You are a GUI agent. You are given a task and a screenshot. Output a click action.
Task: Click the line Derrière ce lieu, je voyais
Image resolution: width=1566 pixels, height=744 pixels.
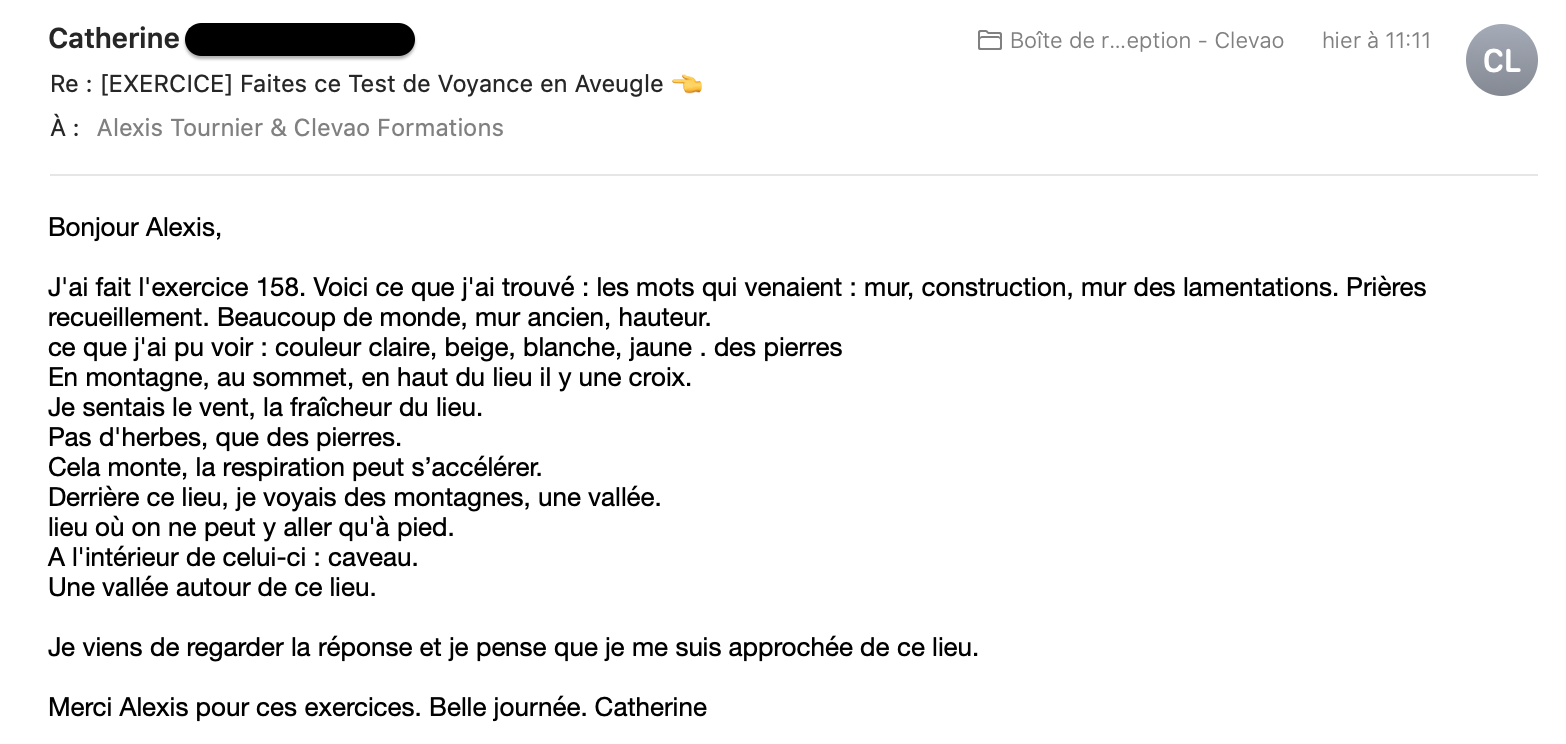pos(355,498)
